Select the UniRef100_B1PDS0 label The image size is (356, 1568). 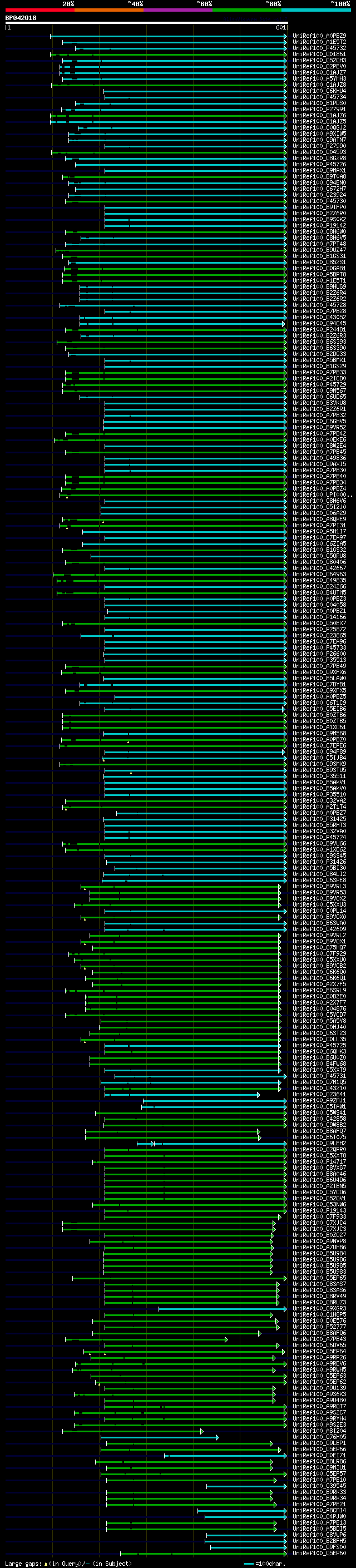click(319, 103)
